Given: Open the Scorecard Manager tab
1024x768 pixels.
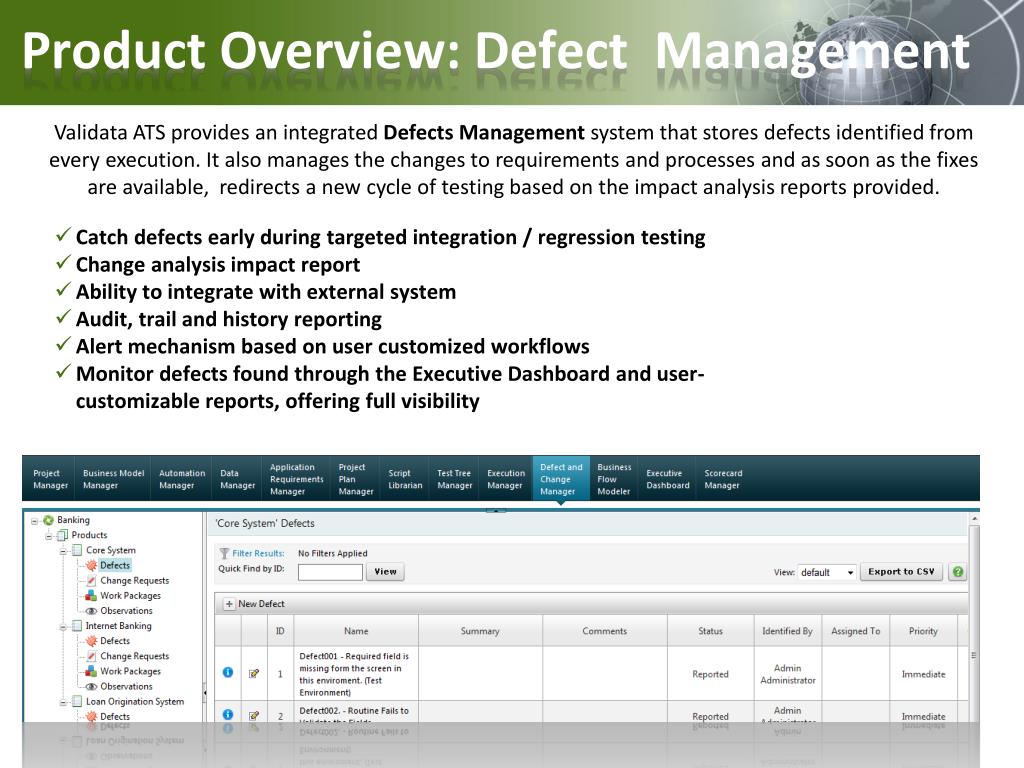Looking at the screenshot, I should pos(723,479).
